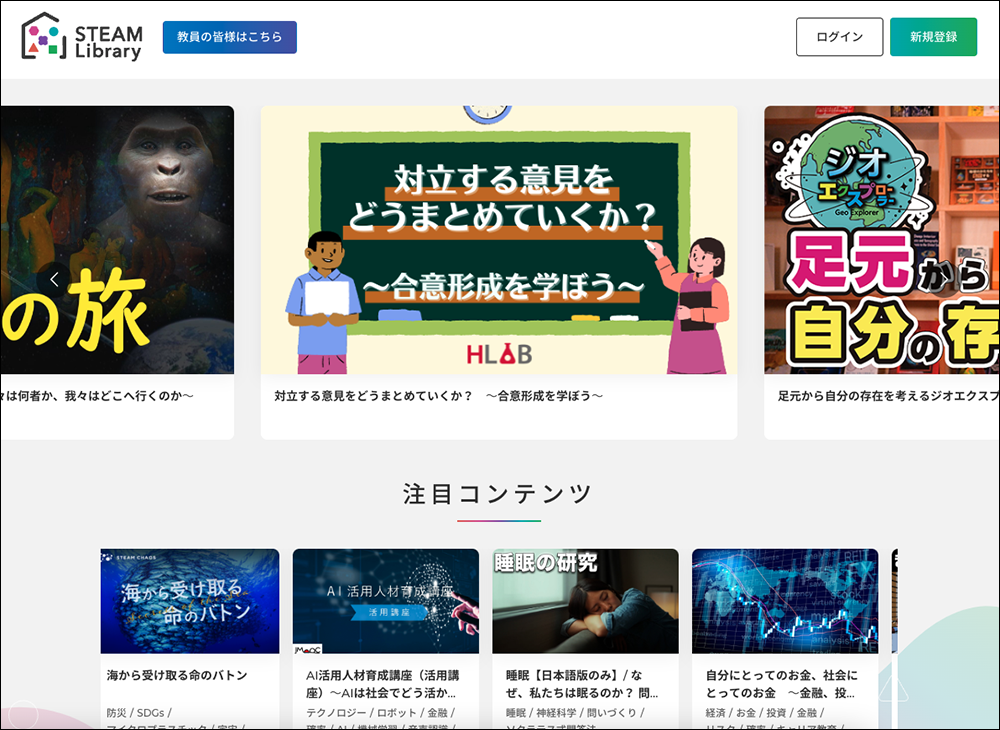Click テクノロジー / ロボット / 金融 tags
The image size is (1000, 730).
tap(380, 713)
